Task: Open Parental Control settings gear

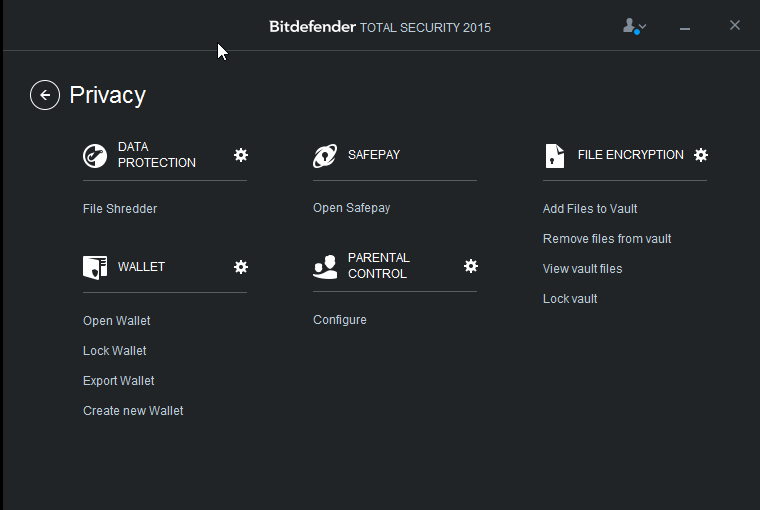Action: pos(471,266)
